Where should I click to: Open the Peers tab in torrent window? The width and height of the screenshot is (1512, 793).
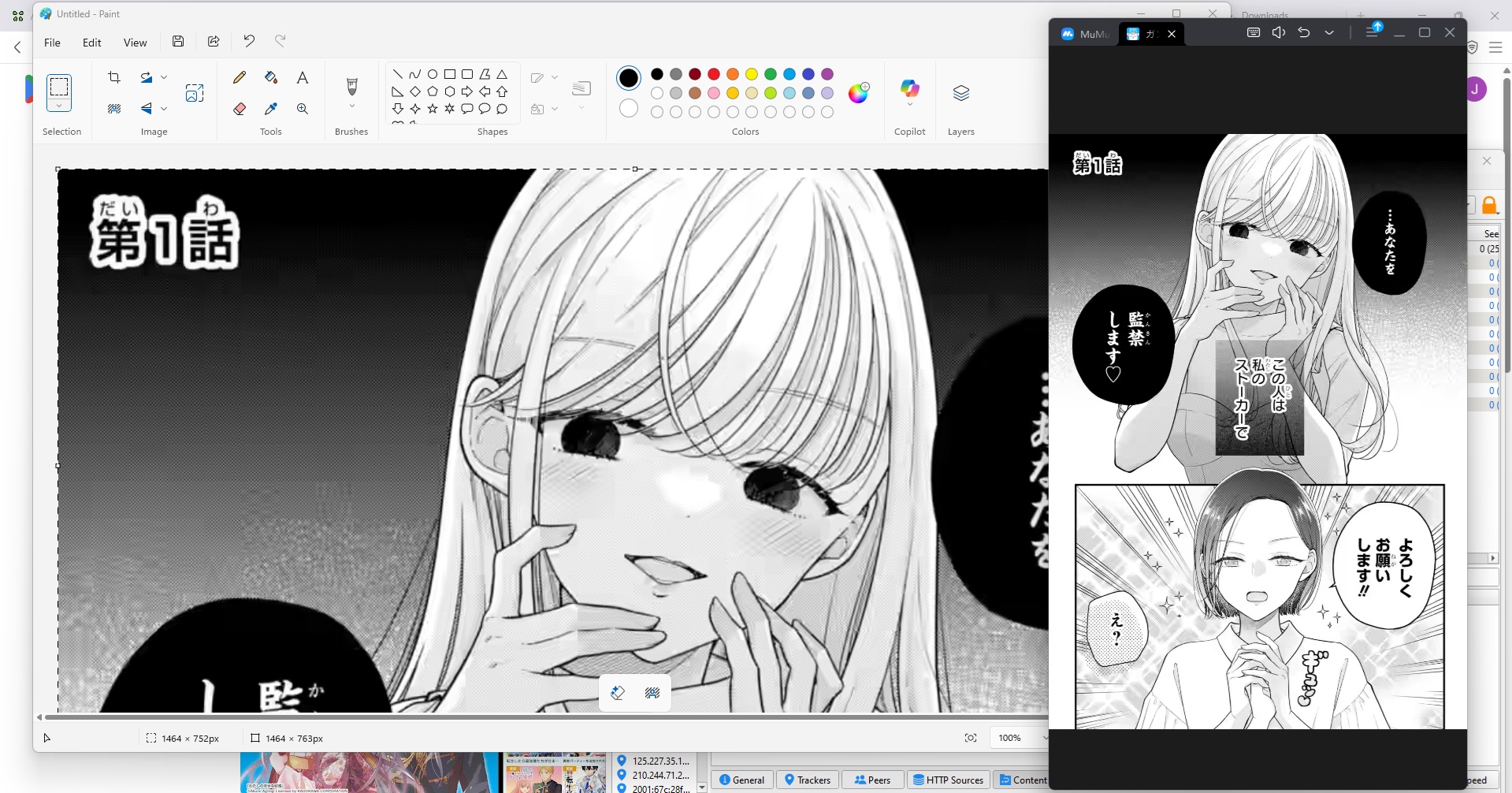872,780
